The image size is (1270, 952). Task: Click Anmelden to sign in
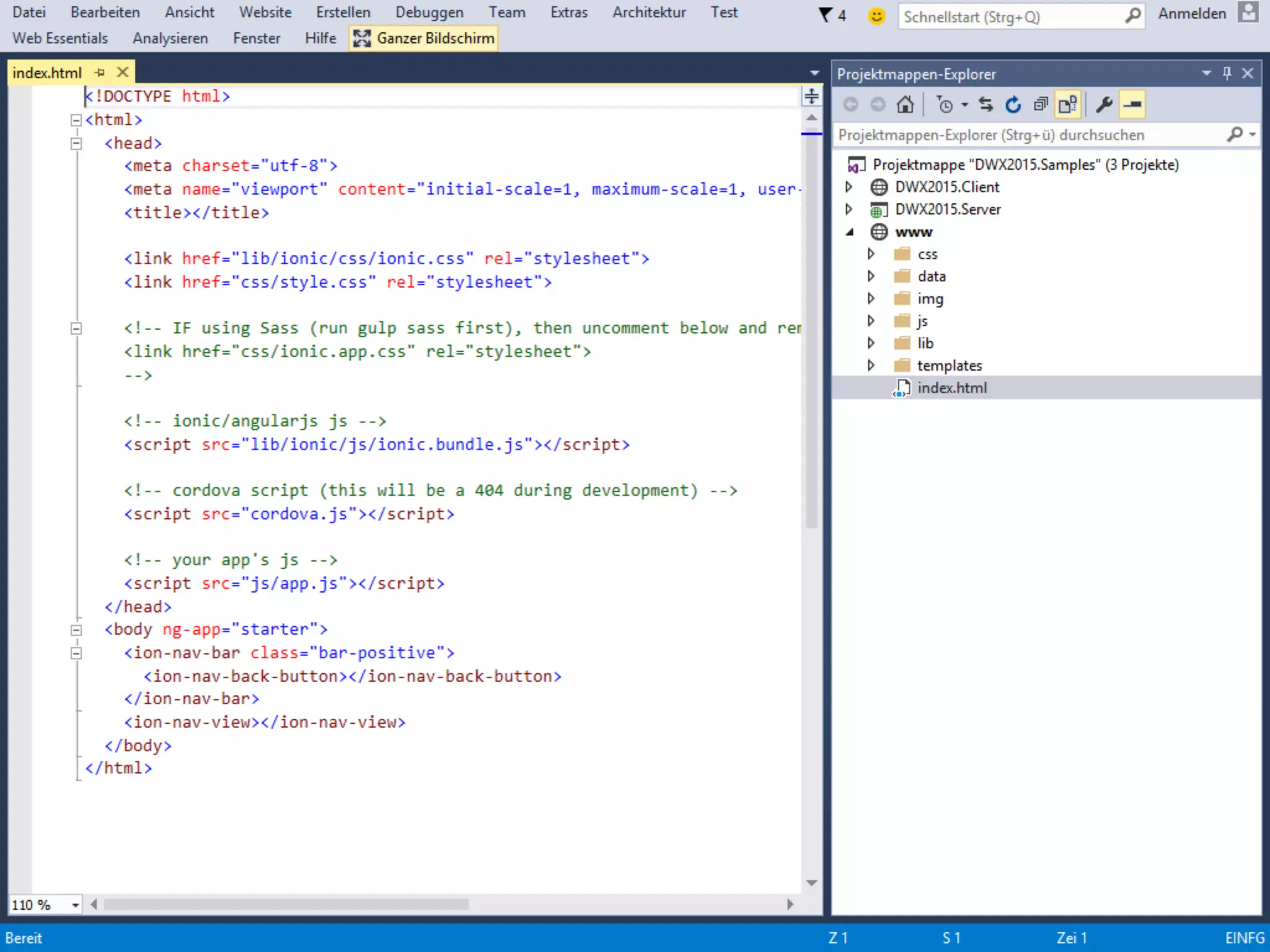tap(1192, 14)
